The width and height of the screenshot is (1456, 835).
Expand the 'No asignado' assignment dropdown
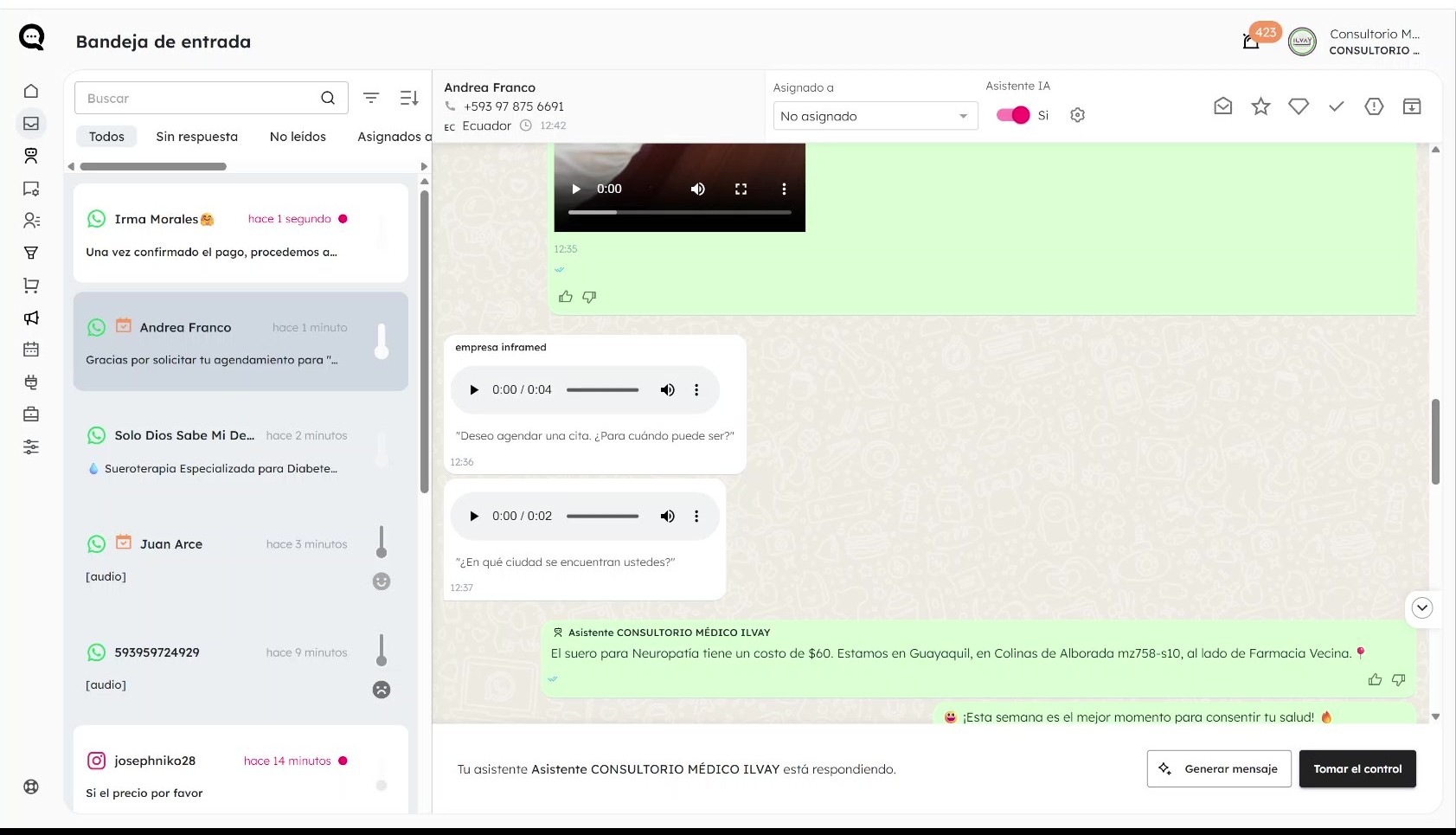[875, 116]
